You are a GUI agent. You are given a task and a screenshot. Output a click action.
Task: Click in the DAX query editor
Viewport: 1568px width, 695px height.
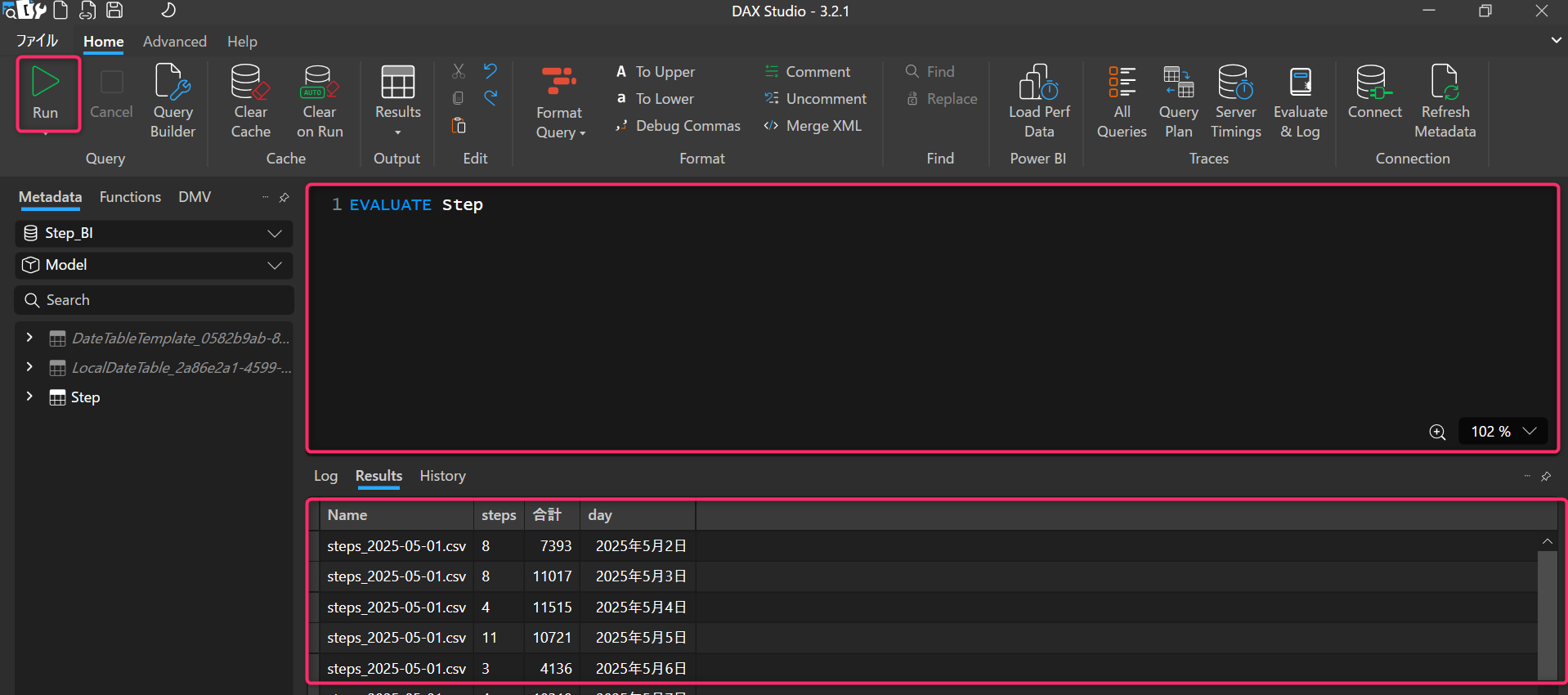933,318
